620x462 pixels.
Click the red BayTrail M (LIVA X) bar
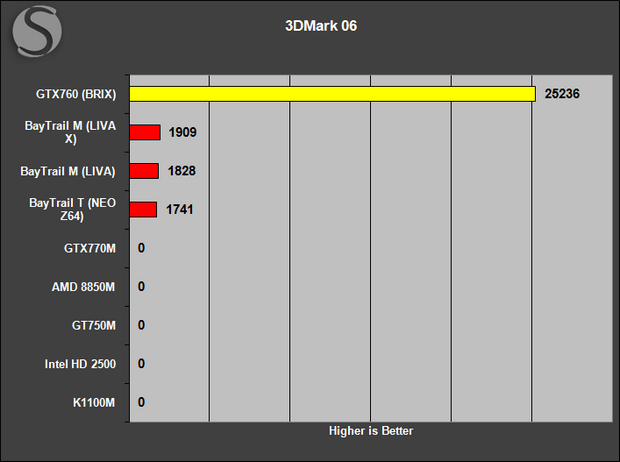pos(145,133)
